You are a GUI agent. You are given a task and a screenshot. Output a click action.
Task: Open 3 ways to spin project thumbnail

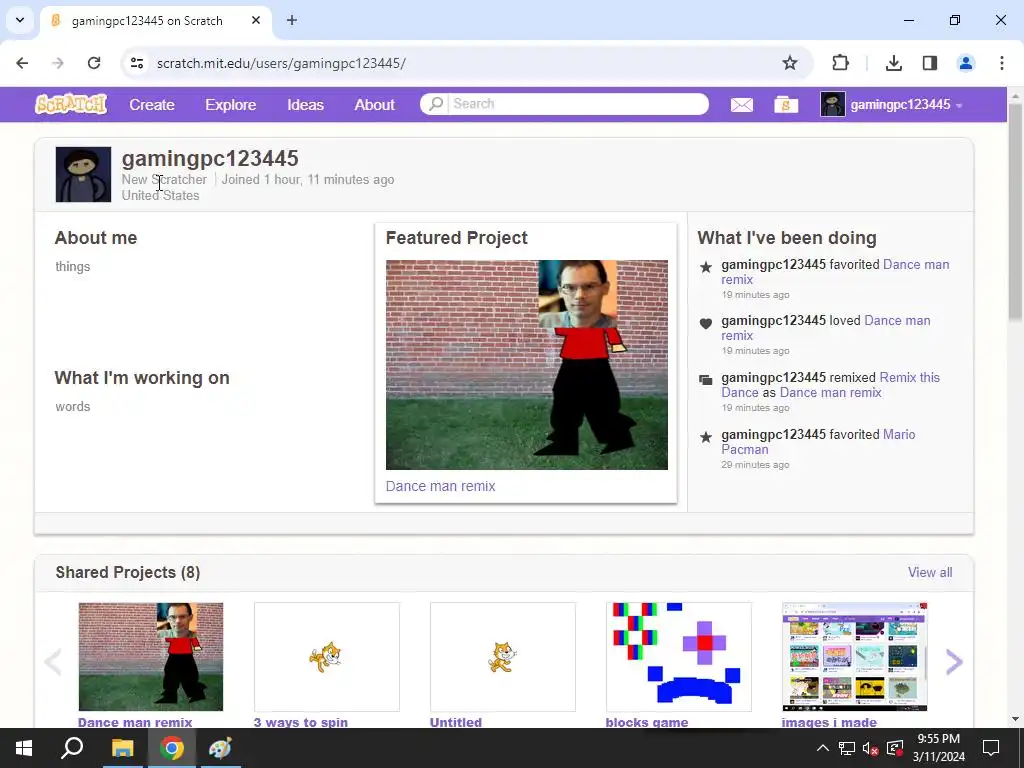[x=327, y=656]
